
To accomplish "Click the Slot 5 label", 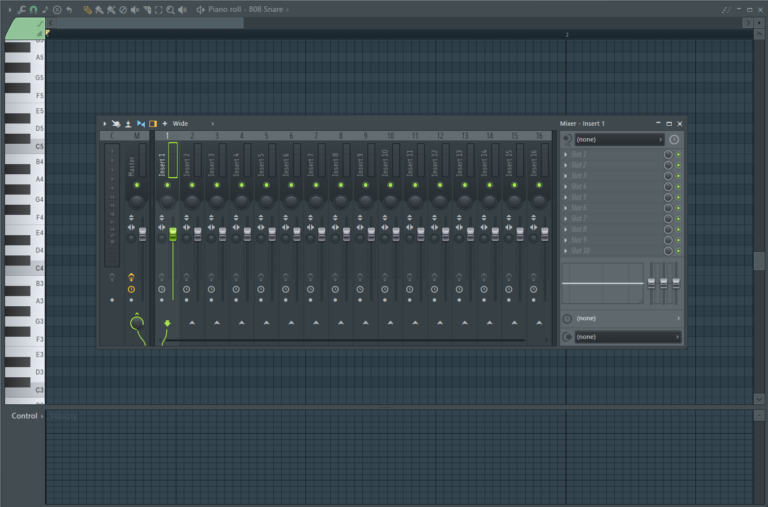I will (578, 197).
